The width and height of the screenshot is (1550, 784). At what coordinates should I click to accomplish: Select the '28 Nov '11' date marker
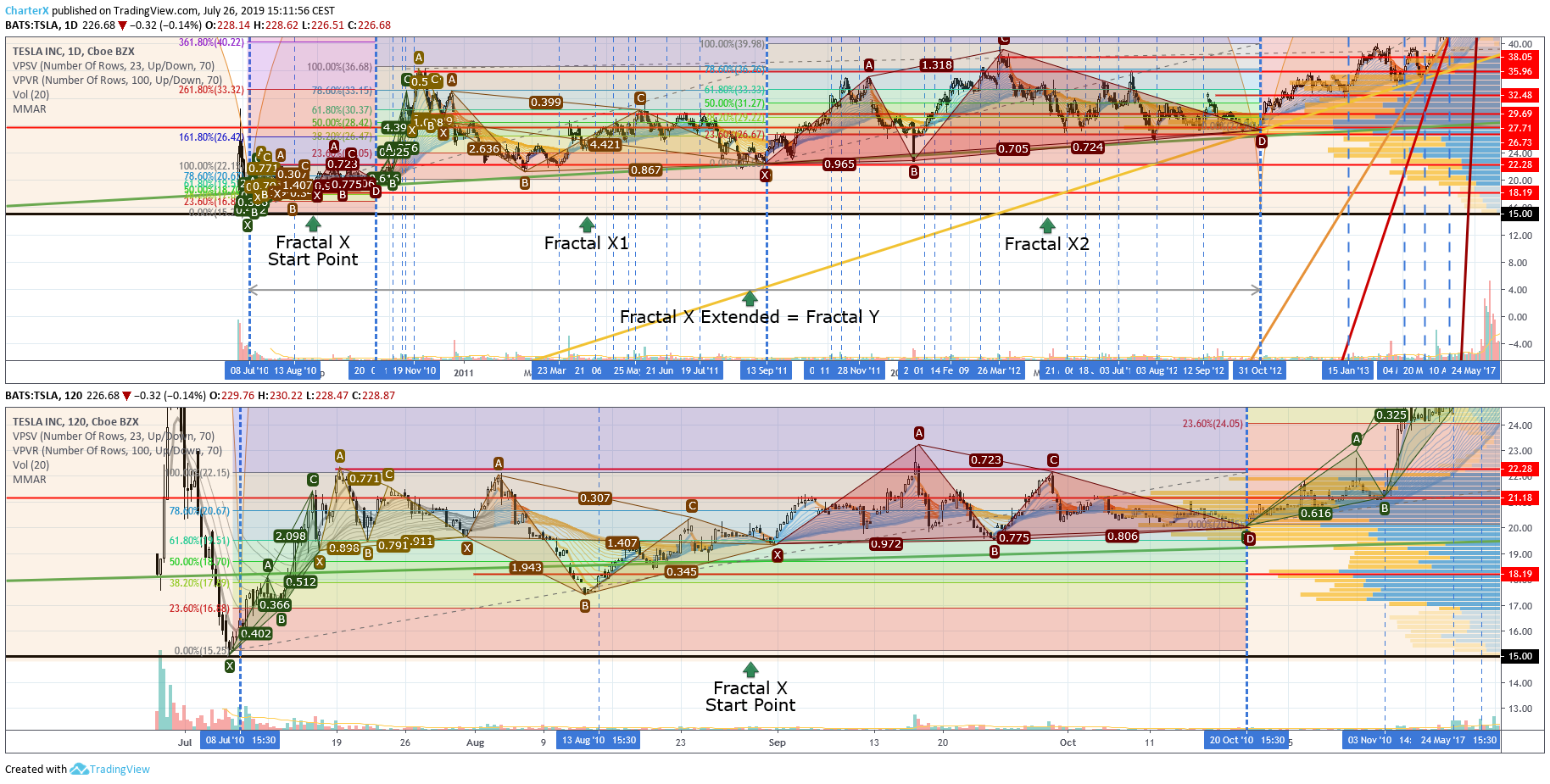[858, 370]
